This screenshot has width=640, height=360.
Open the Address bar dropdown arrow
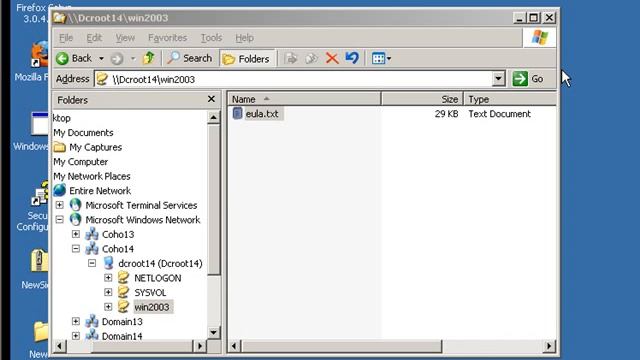tap(498, 79)
